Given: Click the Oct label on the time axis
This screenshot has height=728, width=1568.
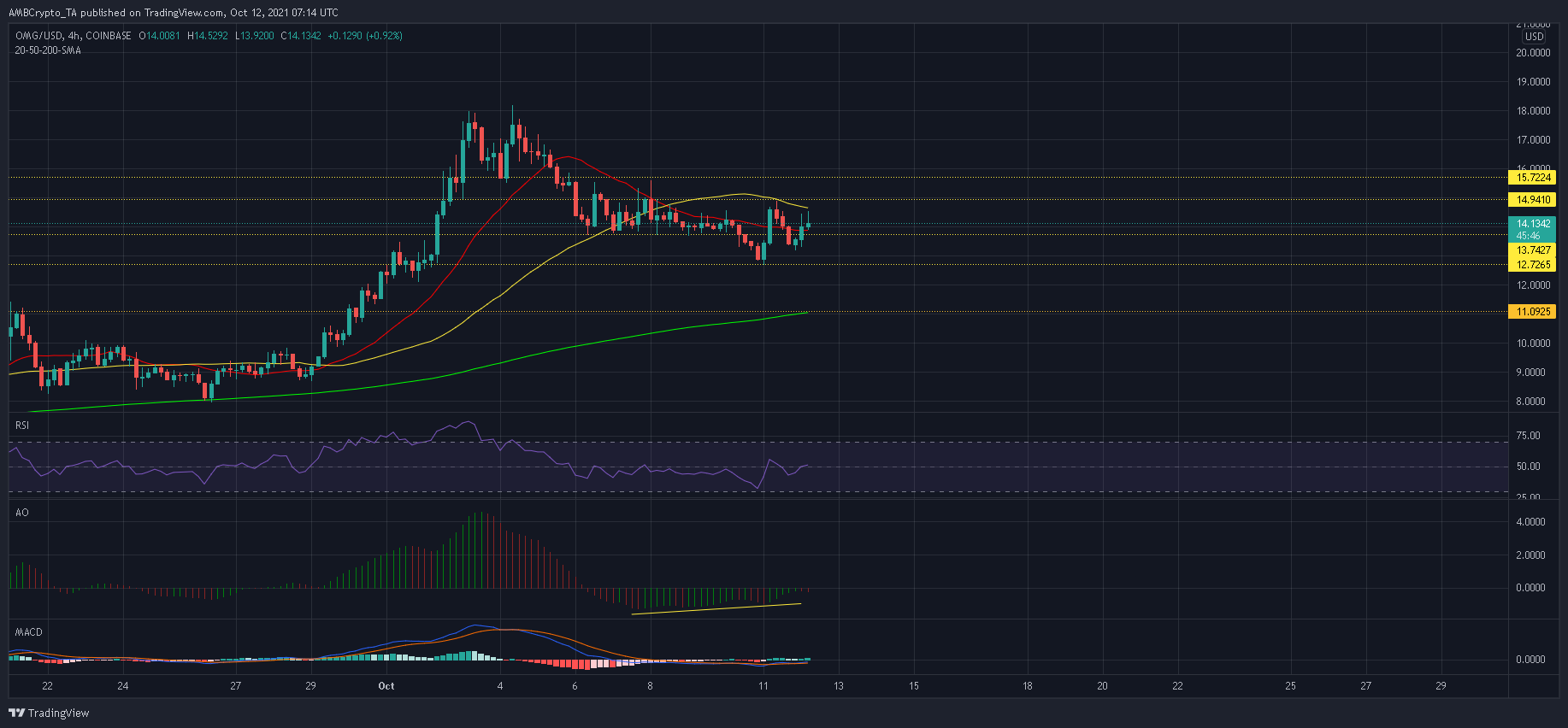Looking at the screenshot, I should (386, 686).
